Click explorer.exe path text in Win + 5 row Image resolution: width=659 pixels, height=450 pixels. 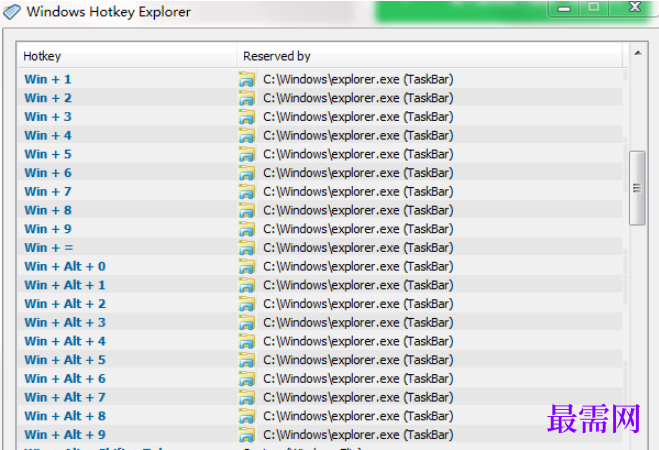(x=358, y=154)
